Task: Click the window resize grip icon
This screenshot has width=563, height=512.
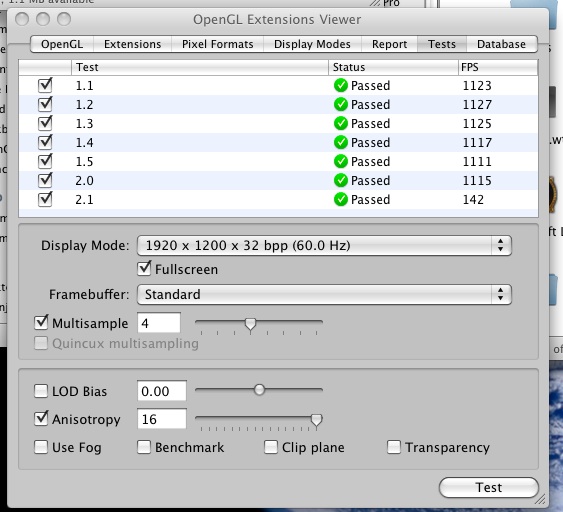Action: coord(540,499)
